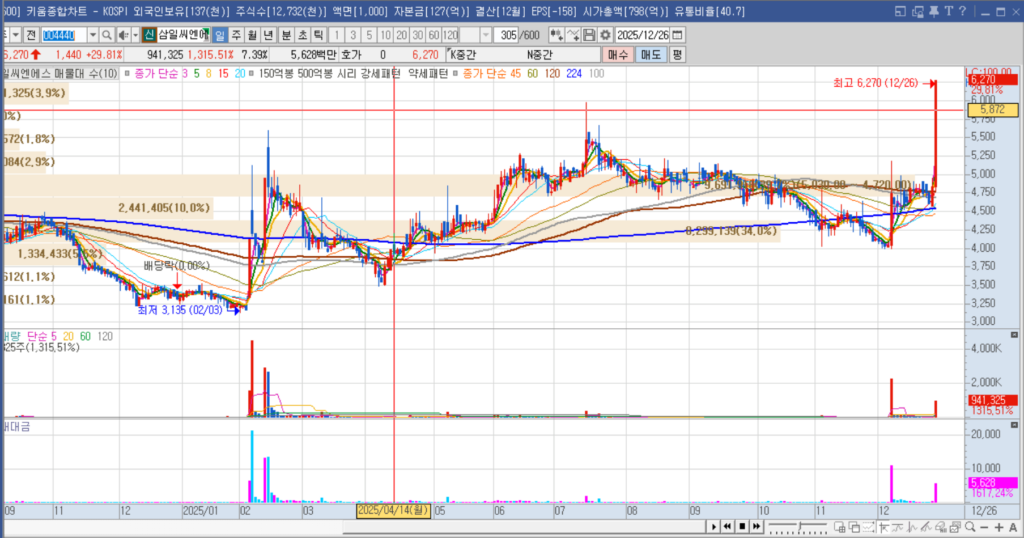The height and width of the screenshot is (538, 1024).
Task: Open chart settings gear icon
Action: 606,34
